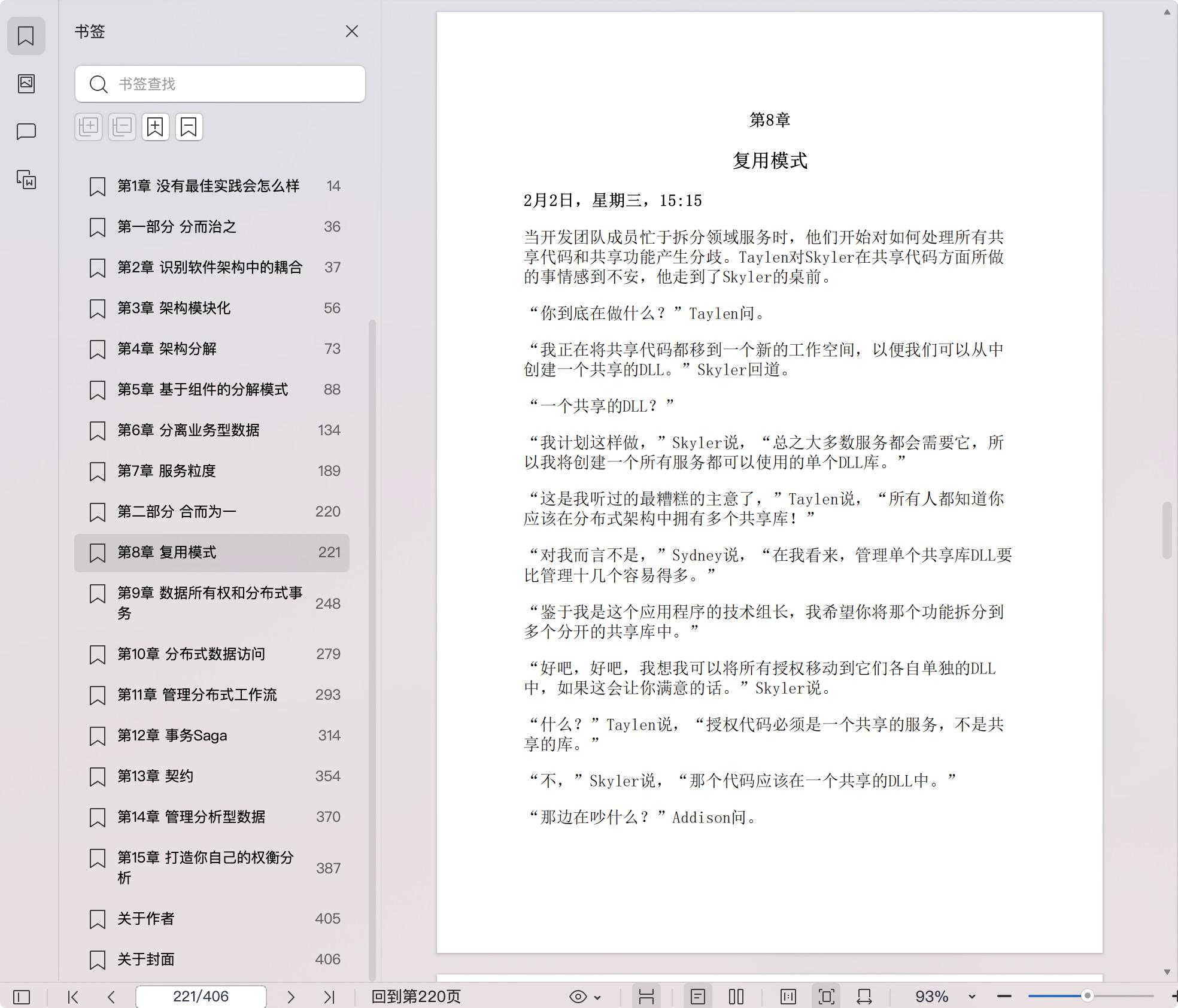This screenshot has width=1178, height=1008.
Task: Go to next page arrow
Action: point(291,997)
